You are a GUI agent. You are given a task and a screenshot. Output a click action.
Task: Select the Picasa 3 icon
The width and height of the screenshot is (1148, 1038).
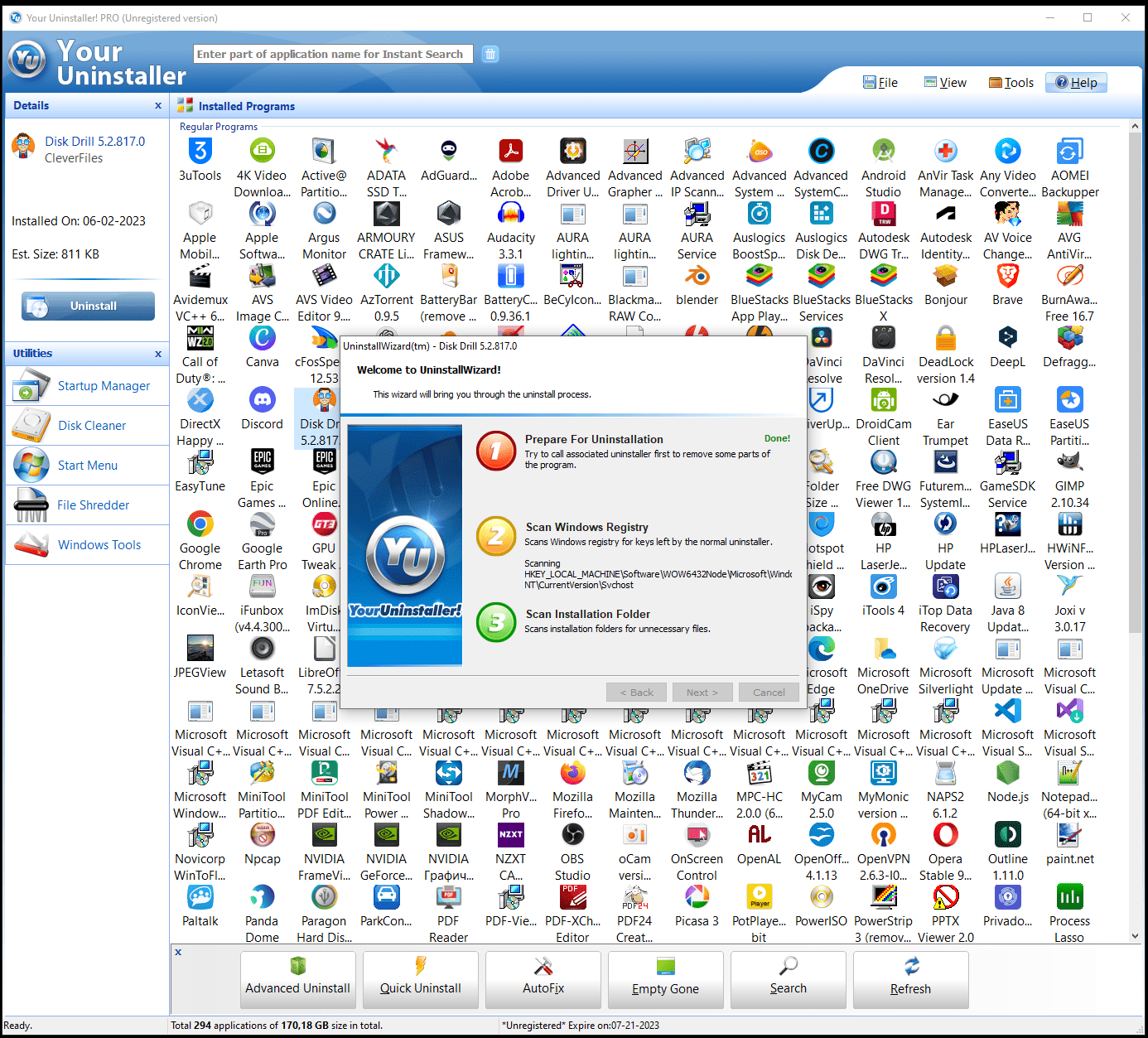[x=697, y=897]
